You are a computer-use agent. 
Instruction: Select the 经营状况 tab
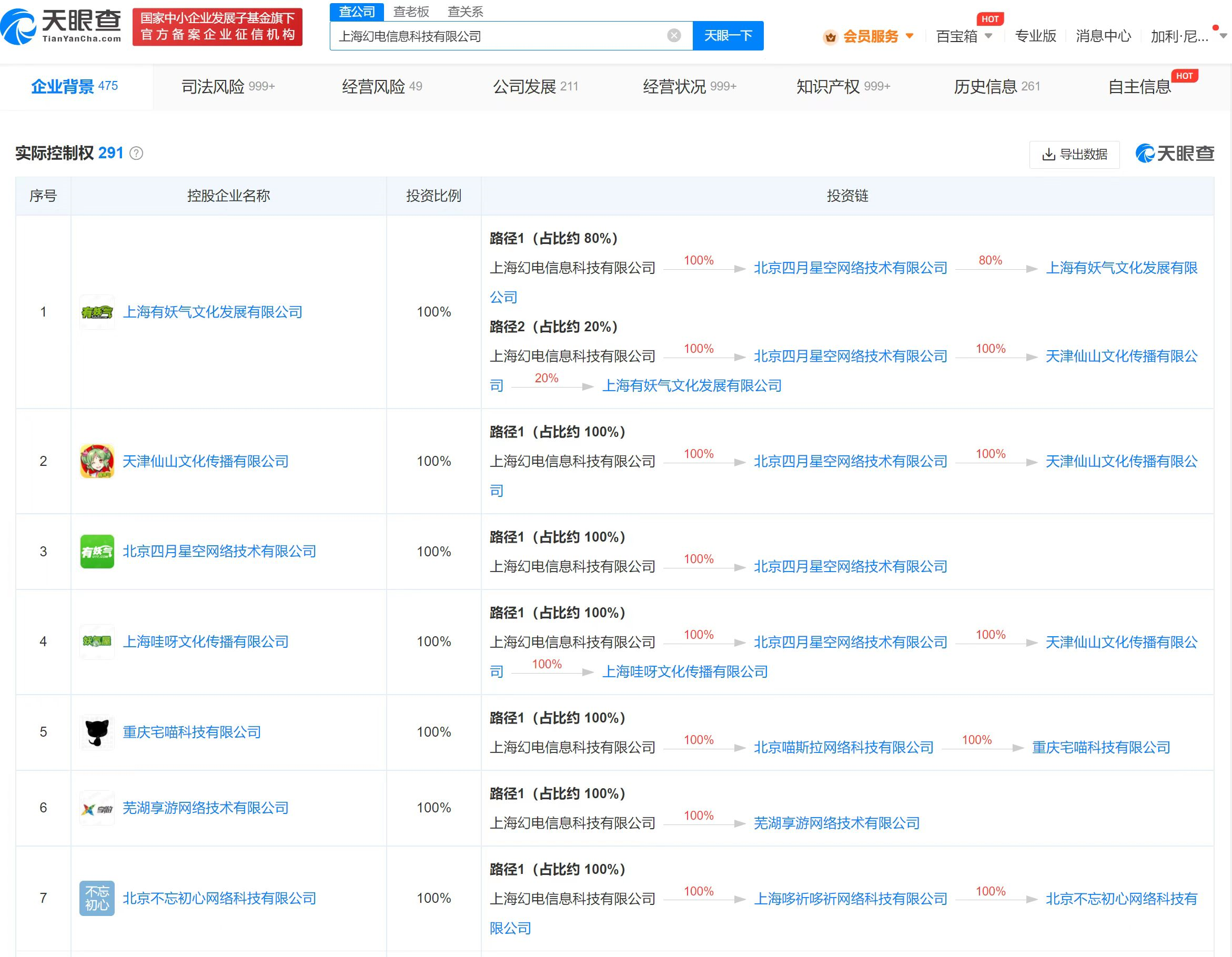(x=689, y=86)
